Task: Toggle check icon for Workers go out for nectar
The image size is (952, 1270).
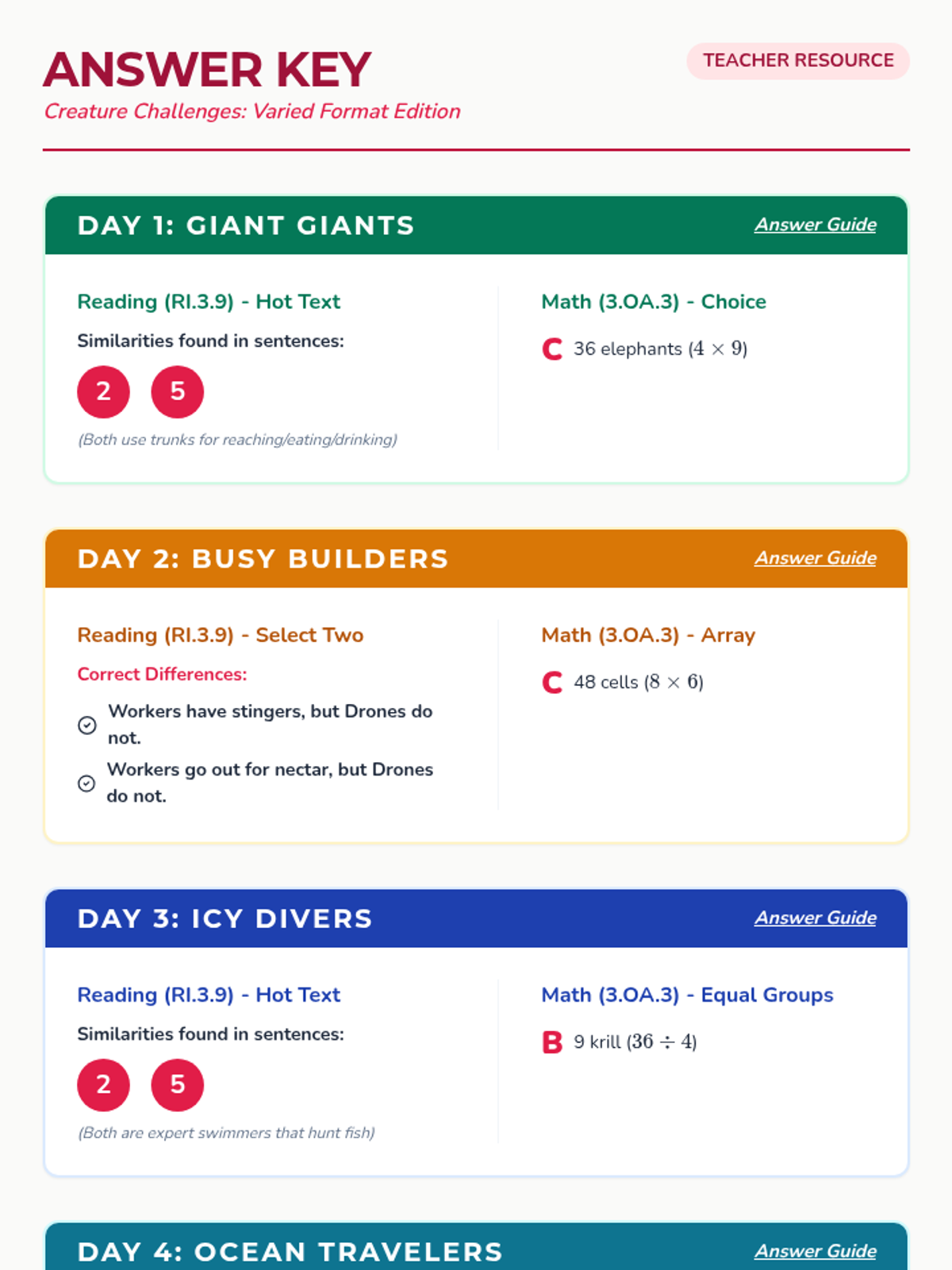Action: [86, 783]
